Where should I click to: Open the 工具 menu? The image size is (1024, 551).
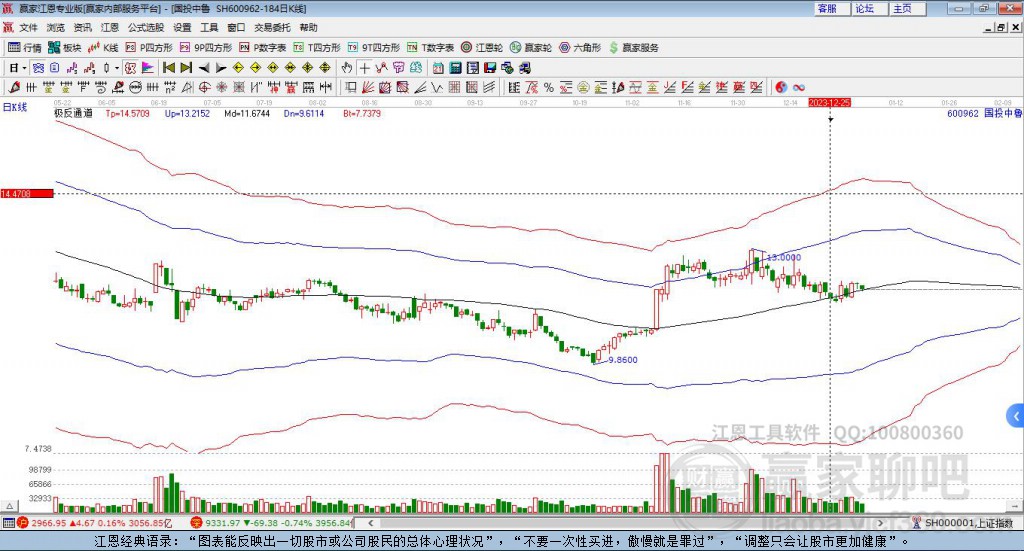[x=209, y=27]
